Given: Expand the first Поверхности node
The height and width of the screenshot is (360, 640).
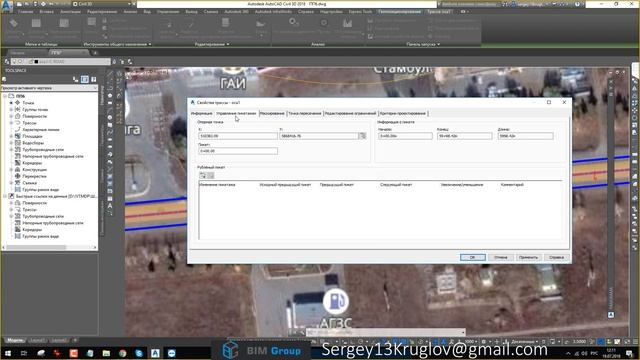Looking at the screenshot, I should click(x=11, y=116).
